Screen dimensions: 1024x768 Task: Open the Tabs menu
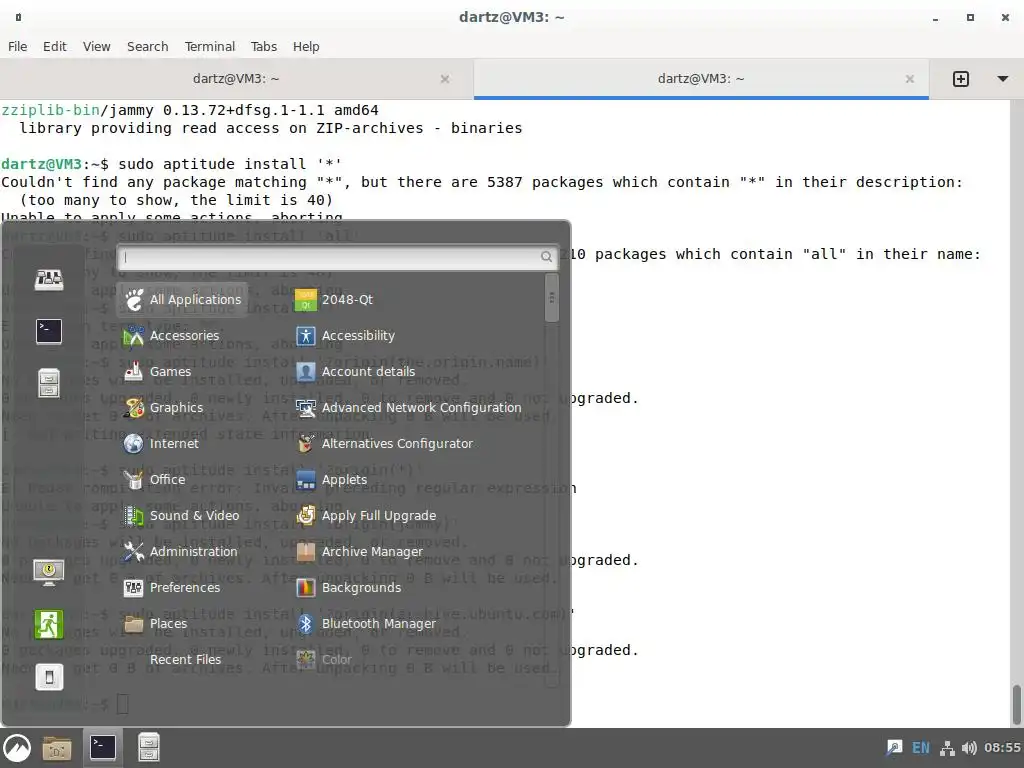pyautogui.click(x=264, y=46)
